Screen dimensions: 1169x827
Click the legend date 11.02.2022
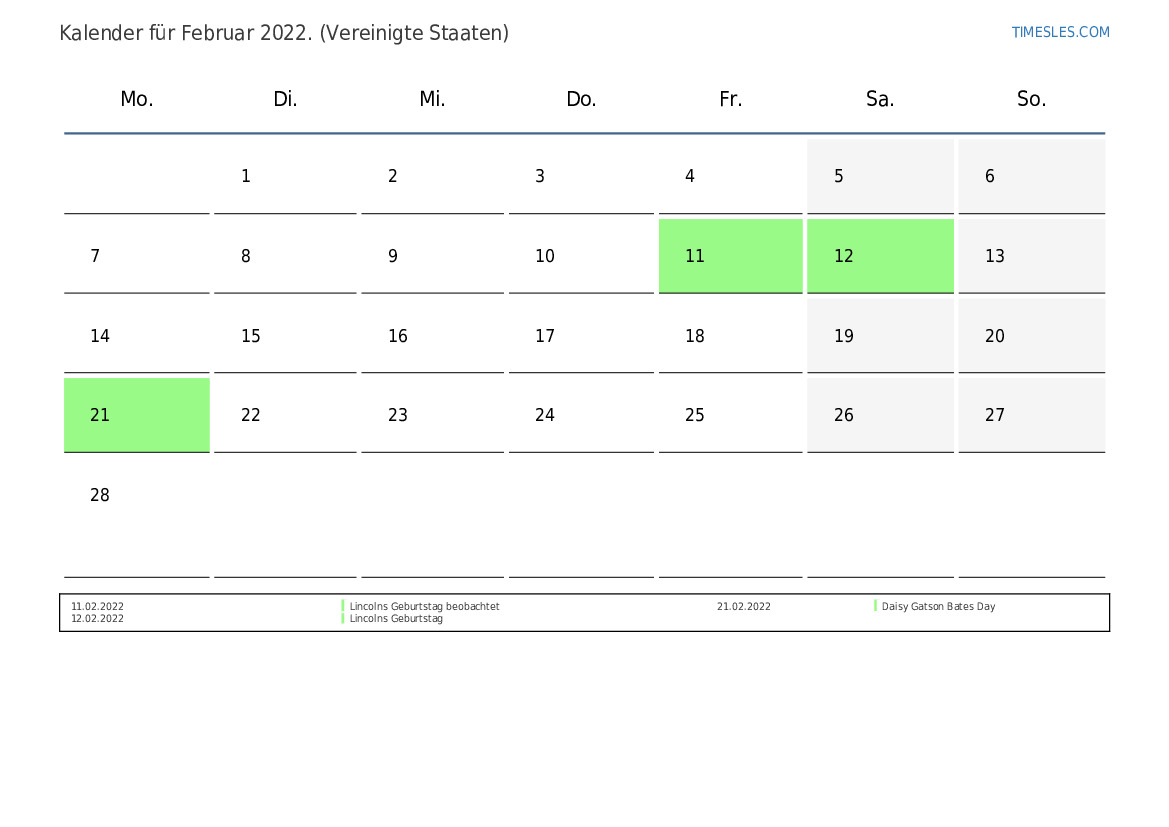click(x=98, y=606)
